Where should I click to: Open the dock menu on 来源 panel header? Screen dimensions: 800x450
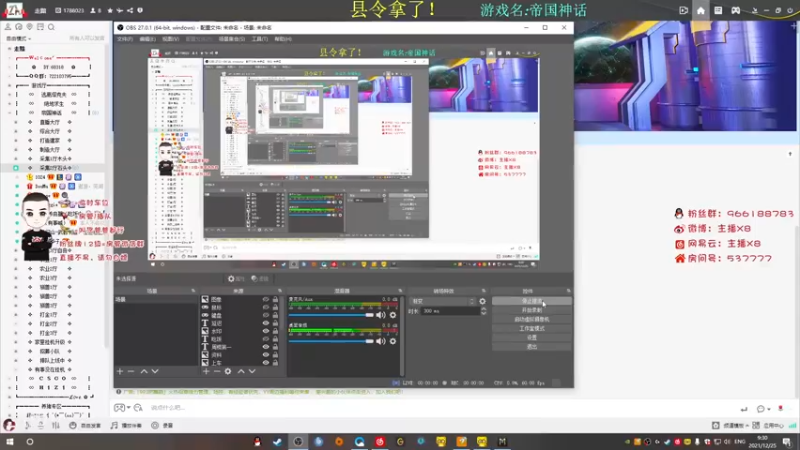point(280,291)
